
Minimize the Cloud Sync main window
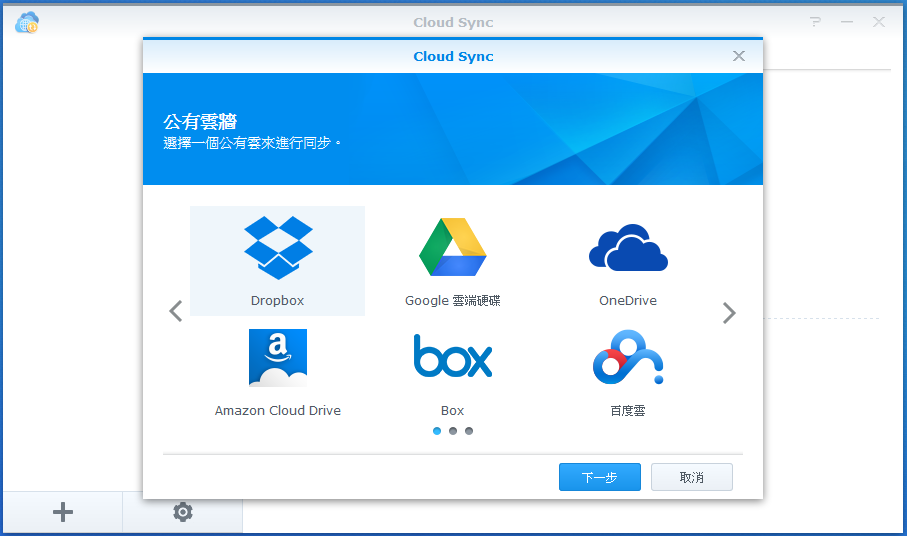847,22
